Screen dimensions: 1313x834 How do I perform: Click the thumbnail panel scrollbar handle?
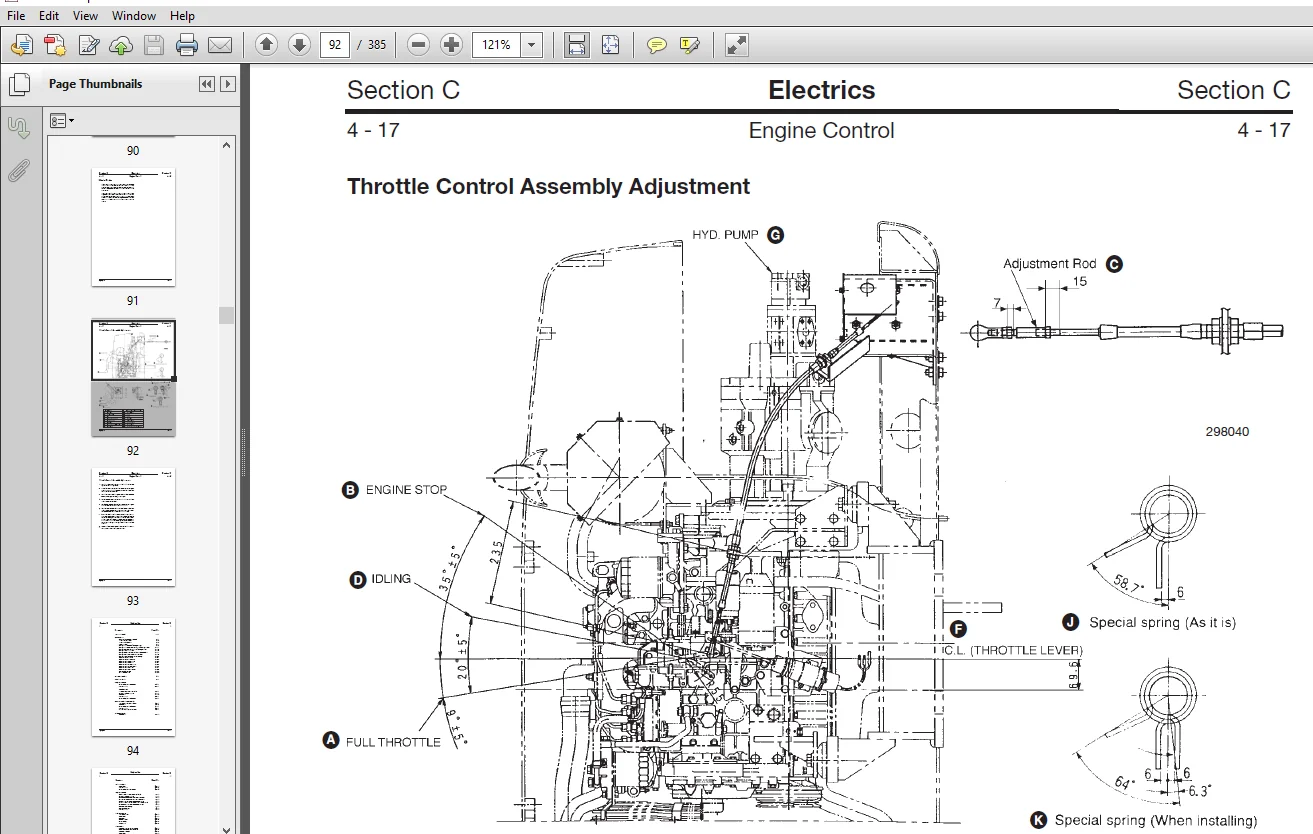coord(227,315)
